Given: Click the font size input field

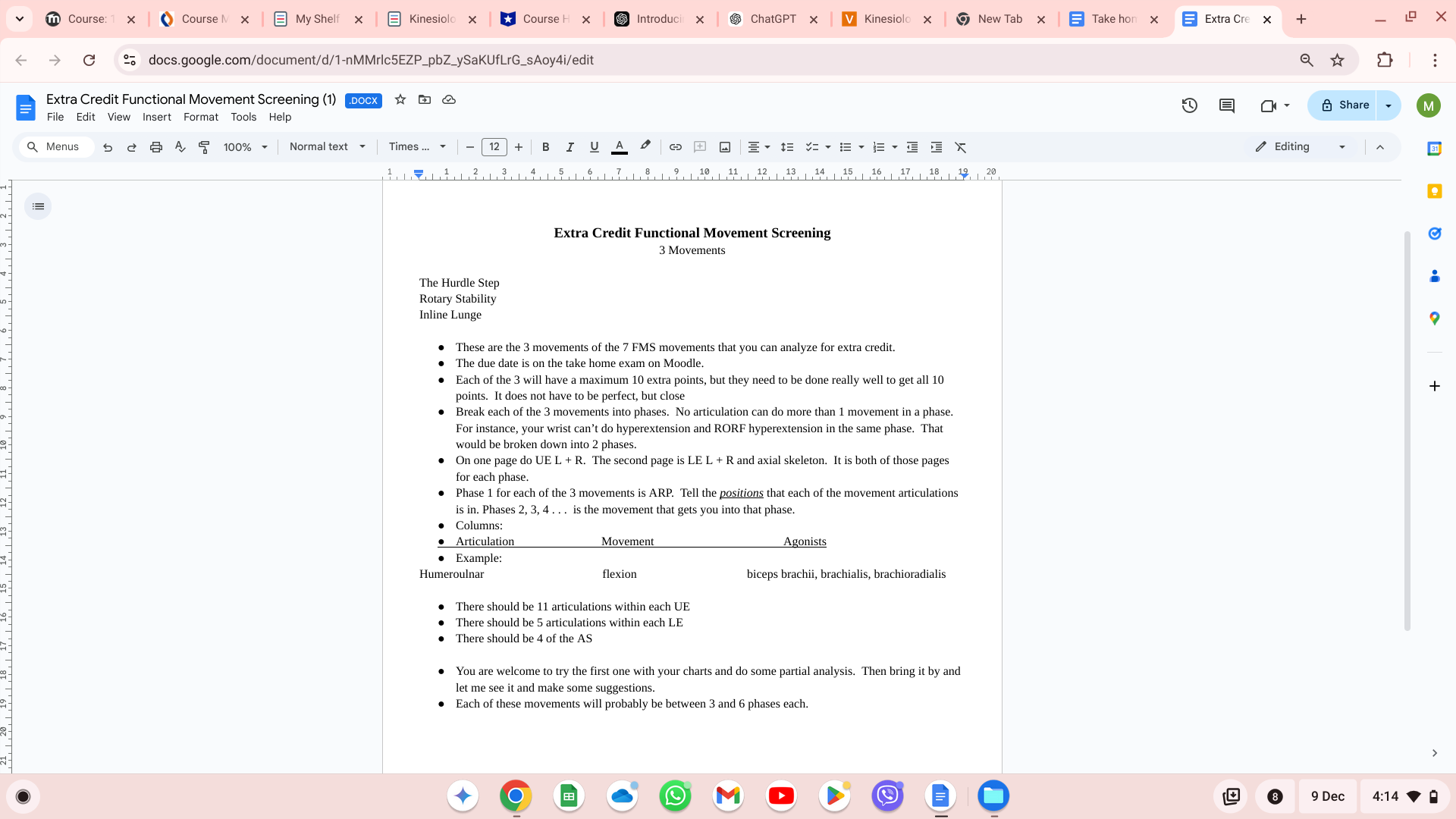Looking at the screenshot, I should pos(494,147).
